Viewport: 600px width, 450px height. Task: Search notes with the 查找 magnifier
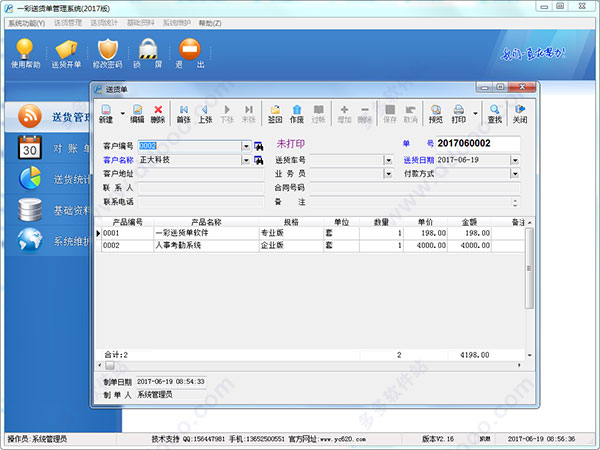[x=494, y=114]
